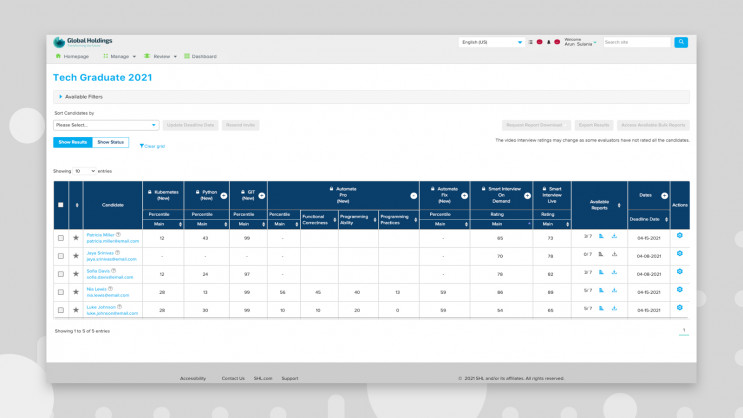Expand the Python (New) column group

pos(224,196)
